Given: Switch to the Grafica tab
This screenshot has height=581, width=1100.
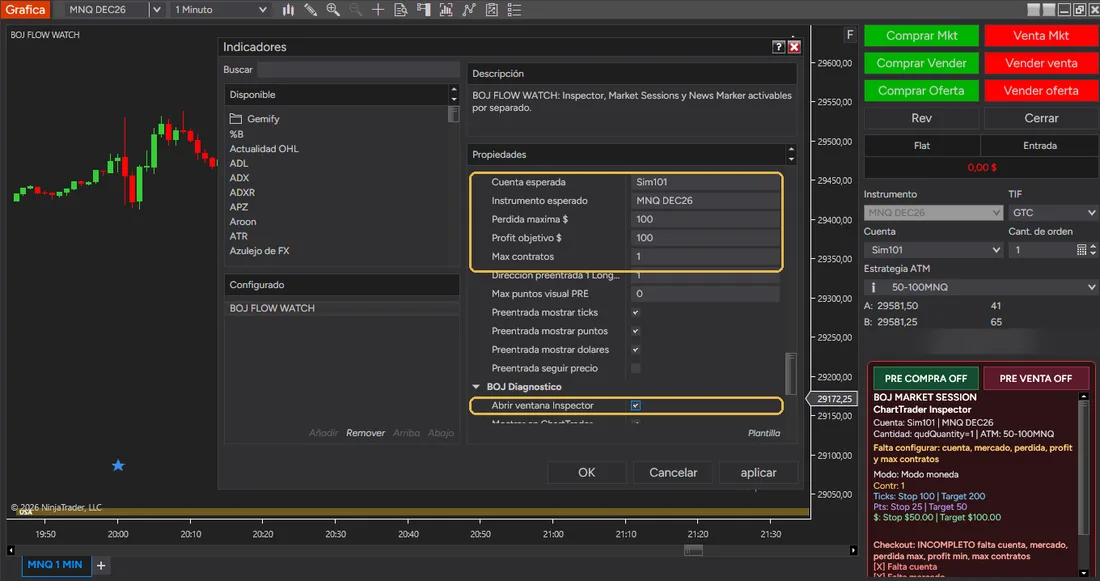Looking at the screenshot, I should click(x=26, y=10).
